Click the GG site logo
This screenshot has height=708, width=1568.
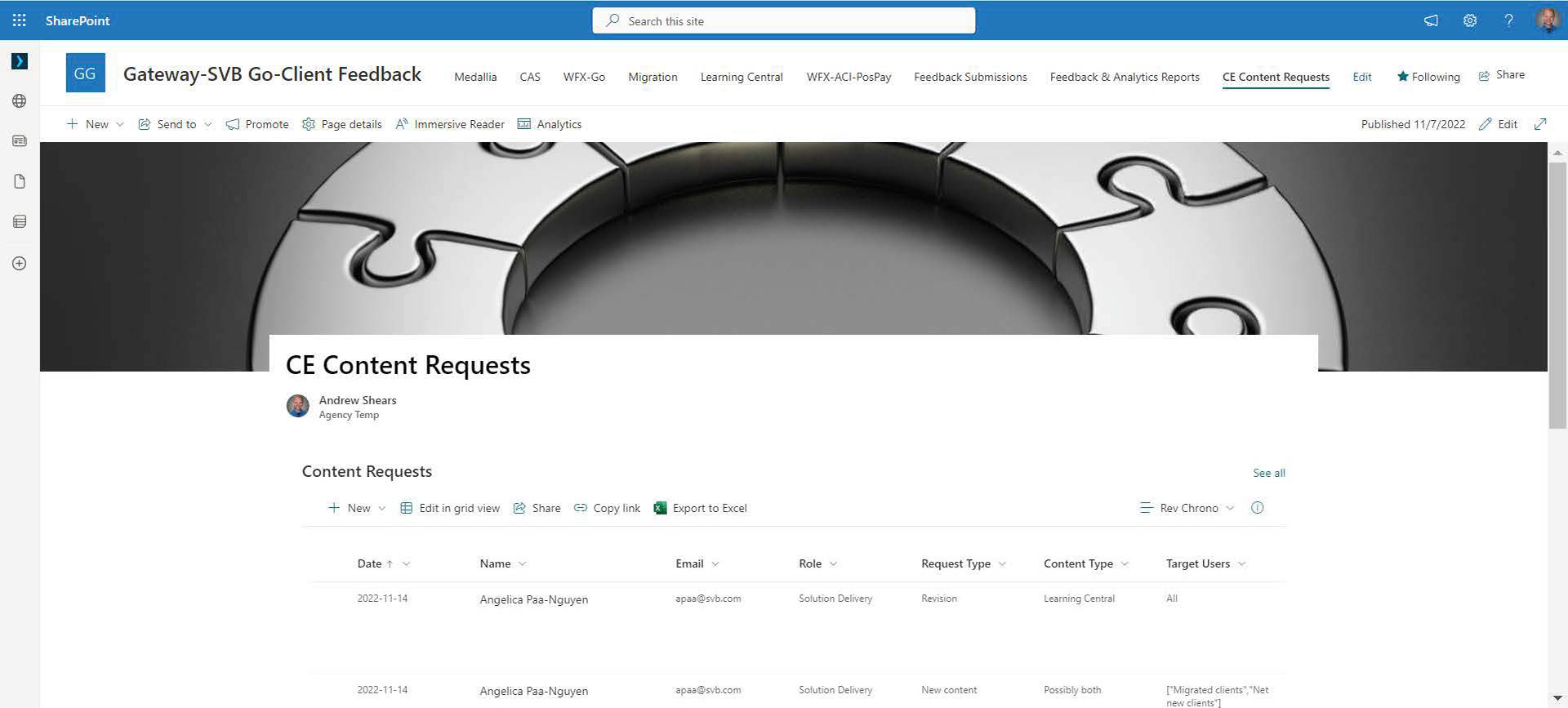click(x=85, y=73)
